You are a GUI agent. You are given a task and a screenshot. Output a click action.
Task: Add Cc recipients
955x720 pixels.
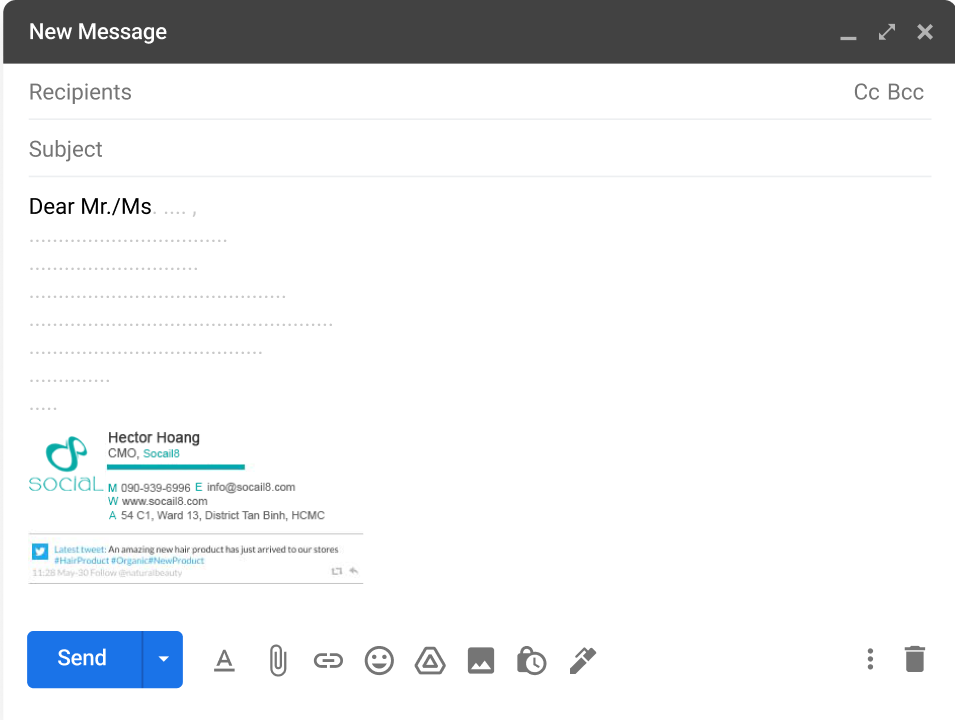click(x=866, y=92)
